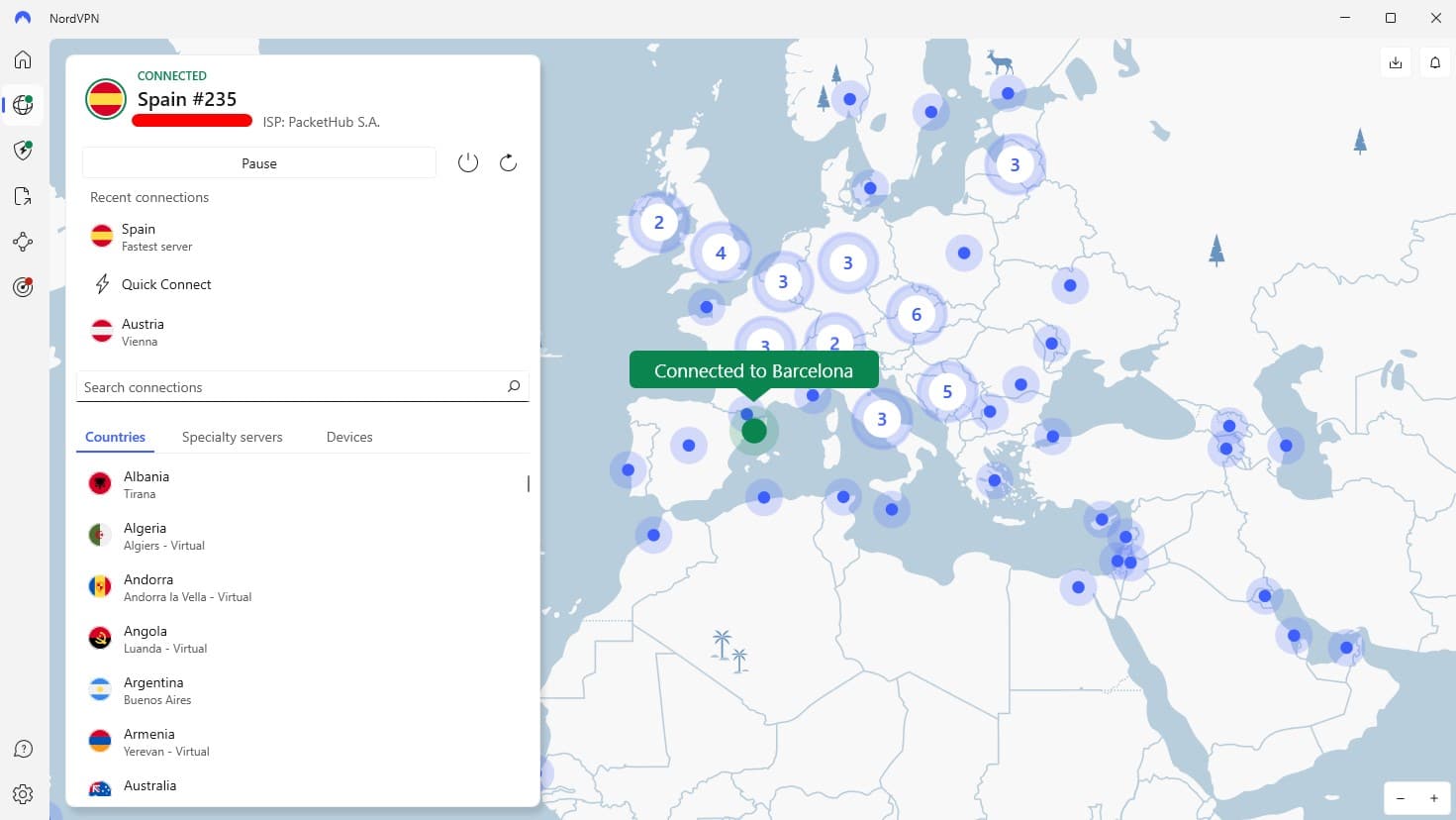This screenshot has width=1456, height=820.
Task: Click the Search connections field
Action: coord(303,387)
